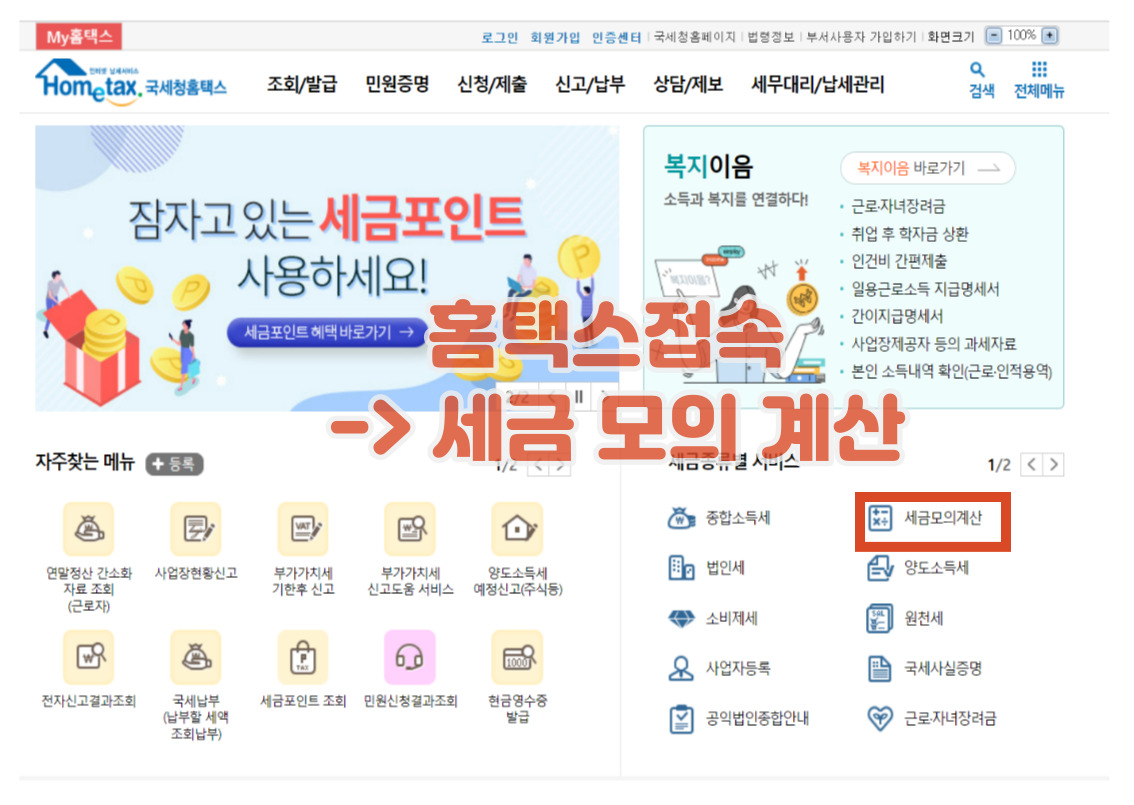The width and height of the screenshot is (1134, 805).
Task: Increase screen size with plus button
Action: [x=1050, y=35]
